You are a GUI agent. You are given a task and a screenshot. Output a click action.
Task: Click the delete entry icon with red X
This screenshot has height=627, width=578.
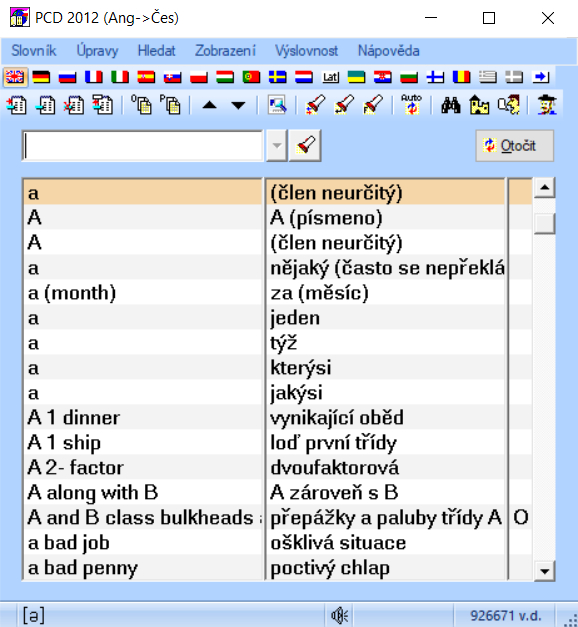coord(74,105)
